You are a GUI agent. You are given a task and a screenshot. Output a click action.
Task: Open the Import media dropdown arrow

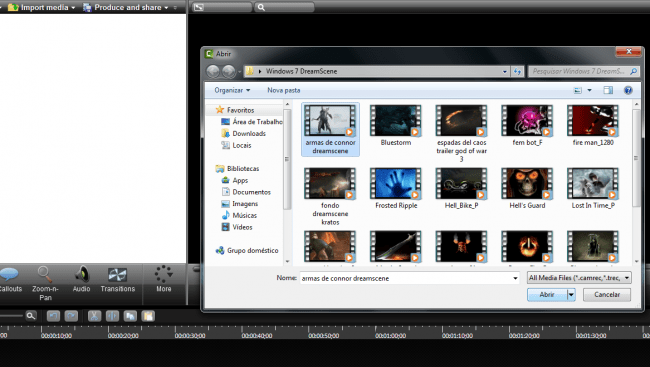73,7
